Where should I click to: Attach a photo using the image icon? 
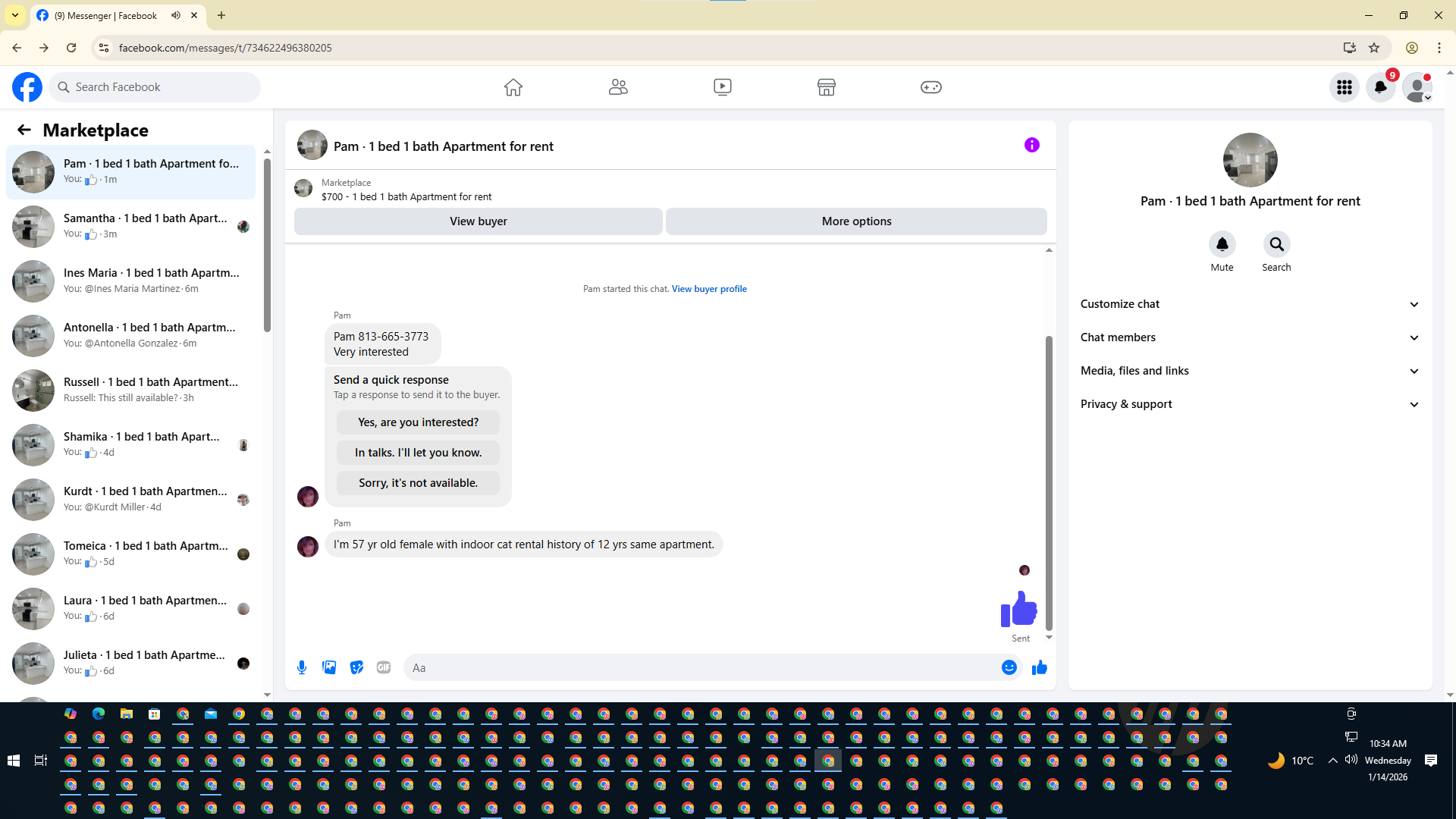coord(329,667)
